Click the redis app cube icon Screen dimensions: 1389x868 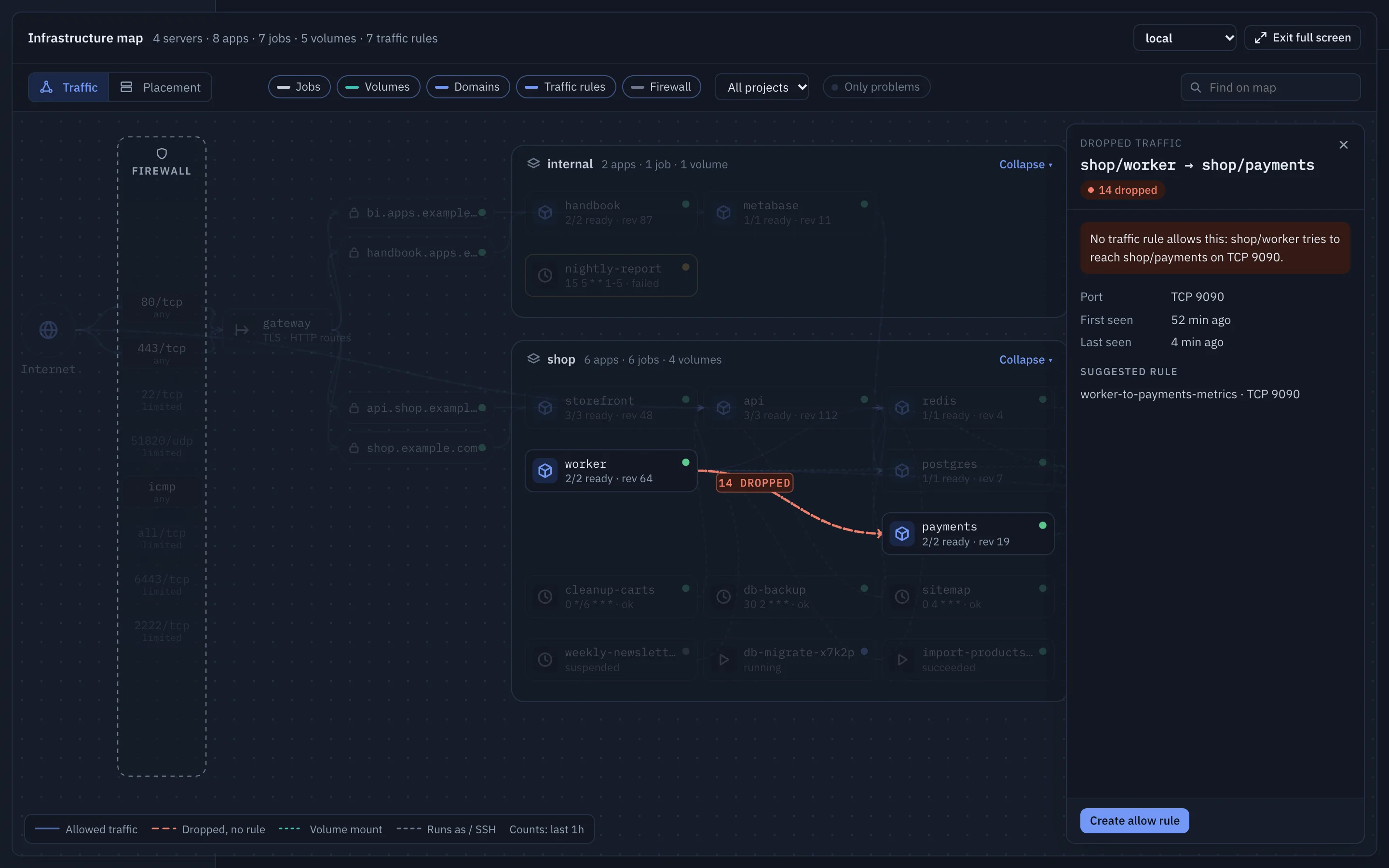point(902,407)
